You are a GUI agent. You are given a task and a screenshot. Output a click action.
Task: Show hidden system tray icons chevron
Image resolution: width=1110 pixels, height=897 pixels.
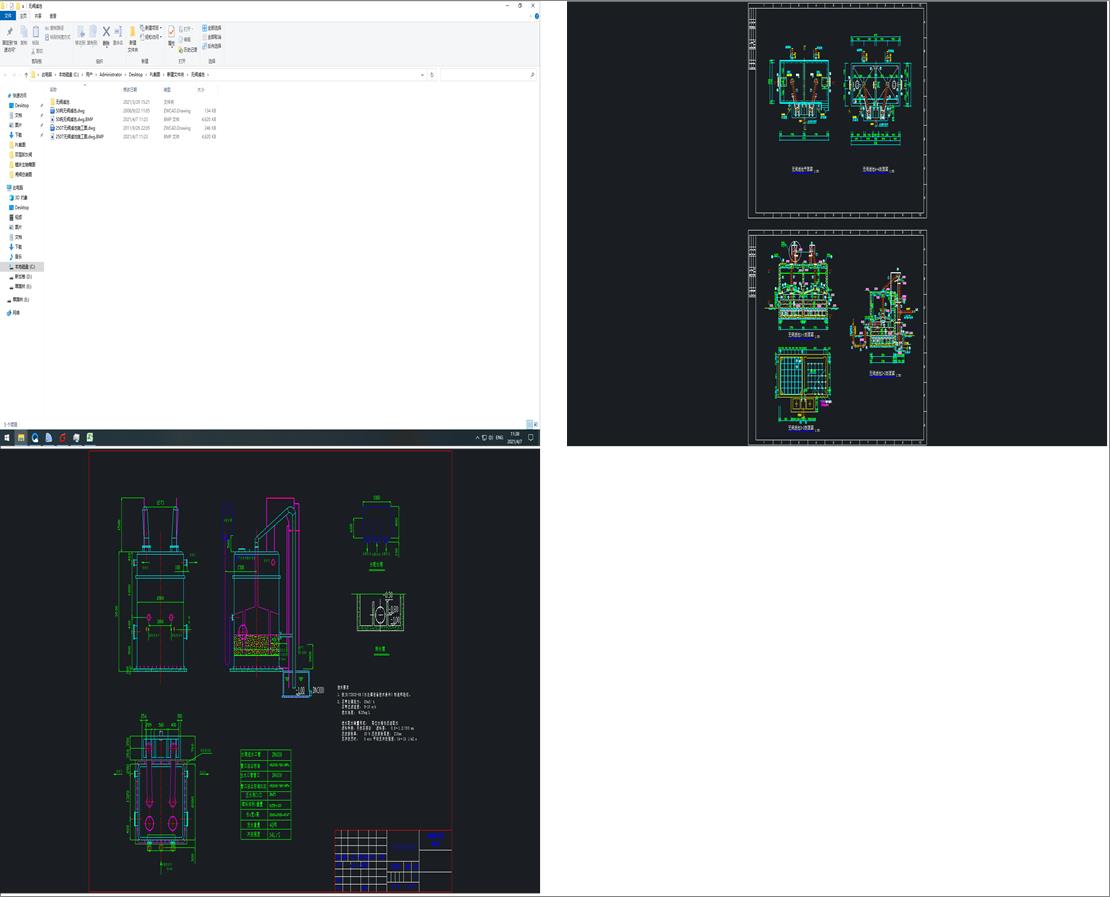(x=477, y=437)
